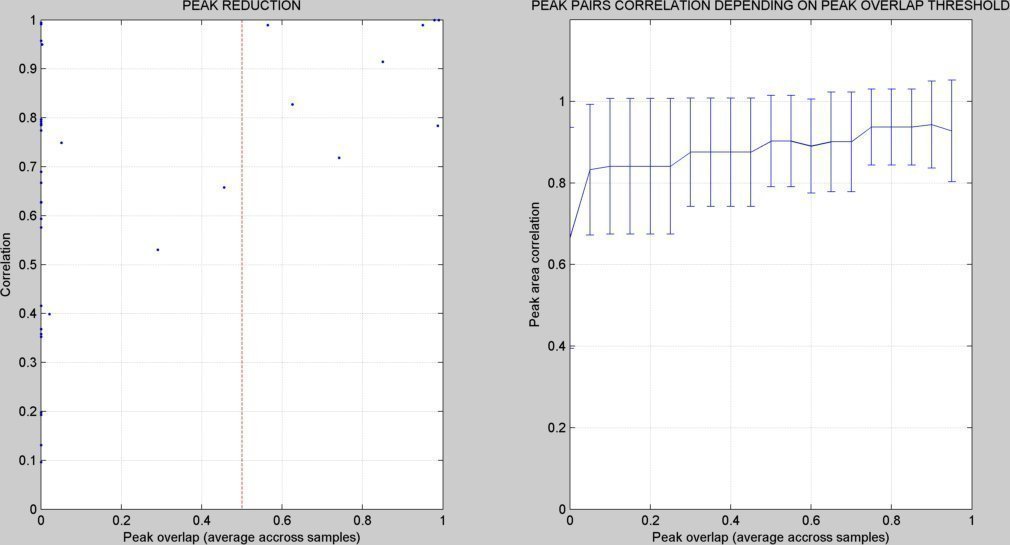
Task: Click the x-axis label under the left plot
Action: 241,537
